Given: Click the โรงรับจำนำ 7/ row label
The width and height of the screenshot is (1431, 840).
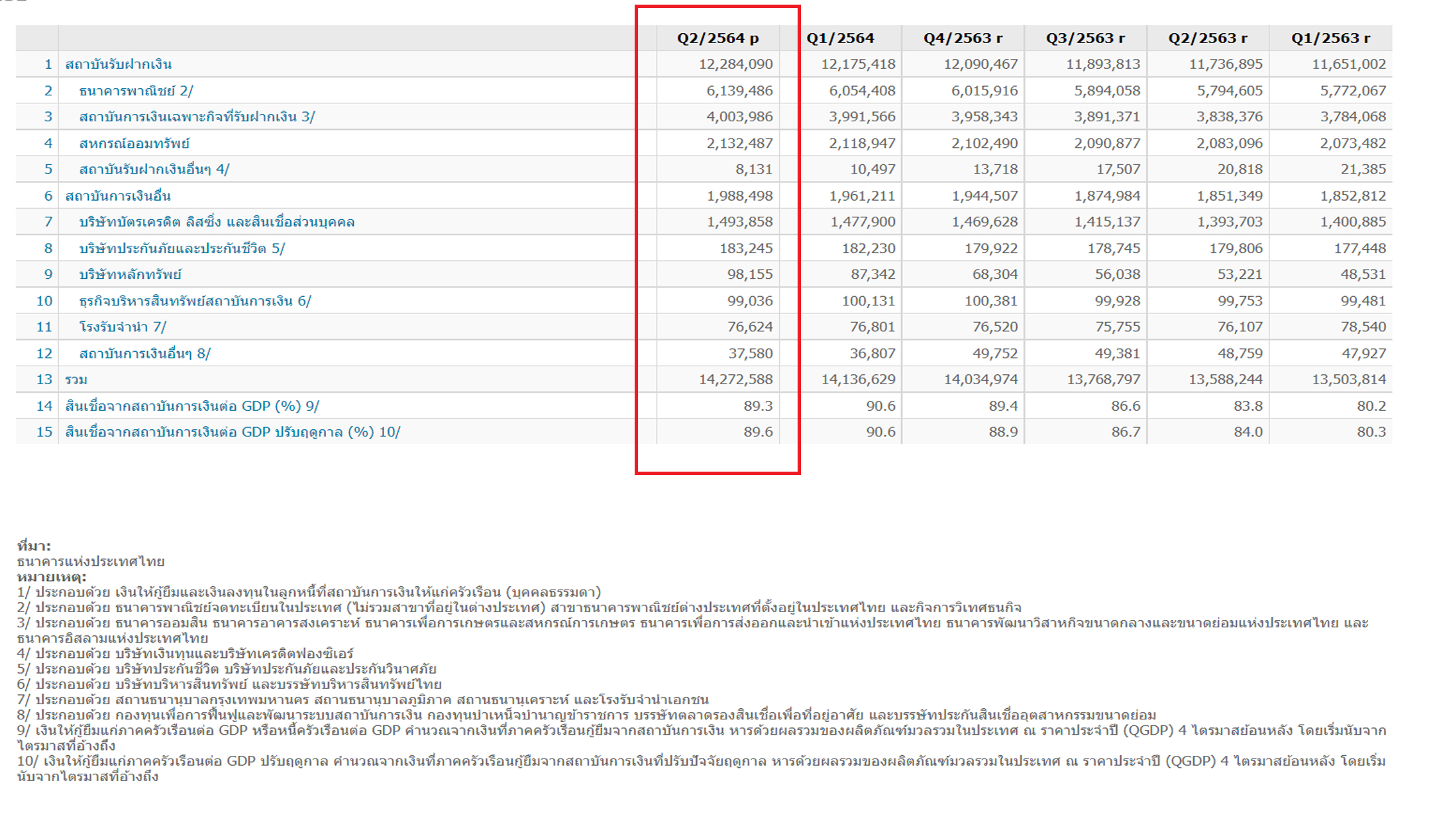Looking at the screenshot, I should pyautogui.click(x=123, y=327).
